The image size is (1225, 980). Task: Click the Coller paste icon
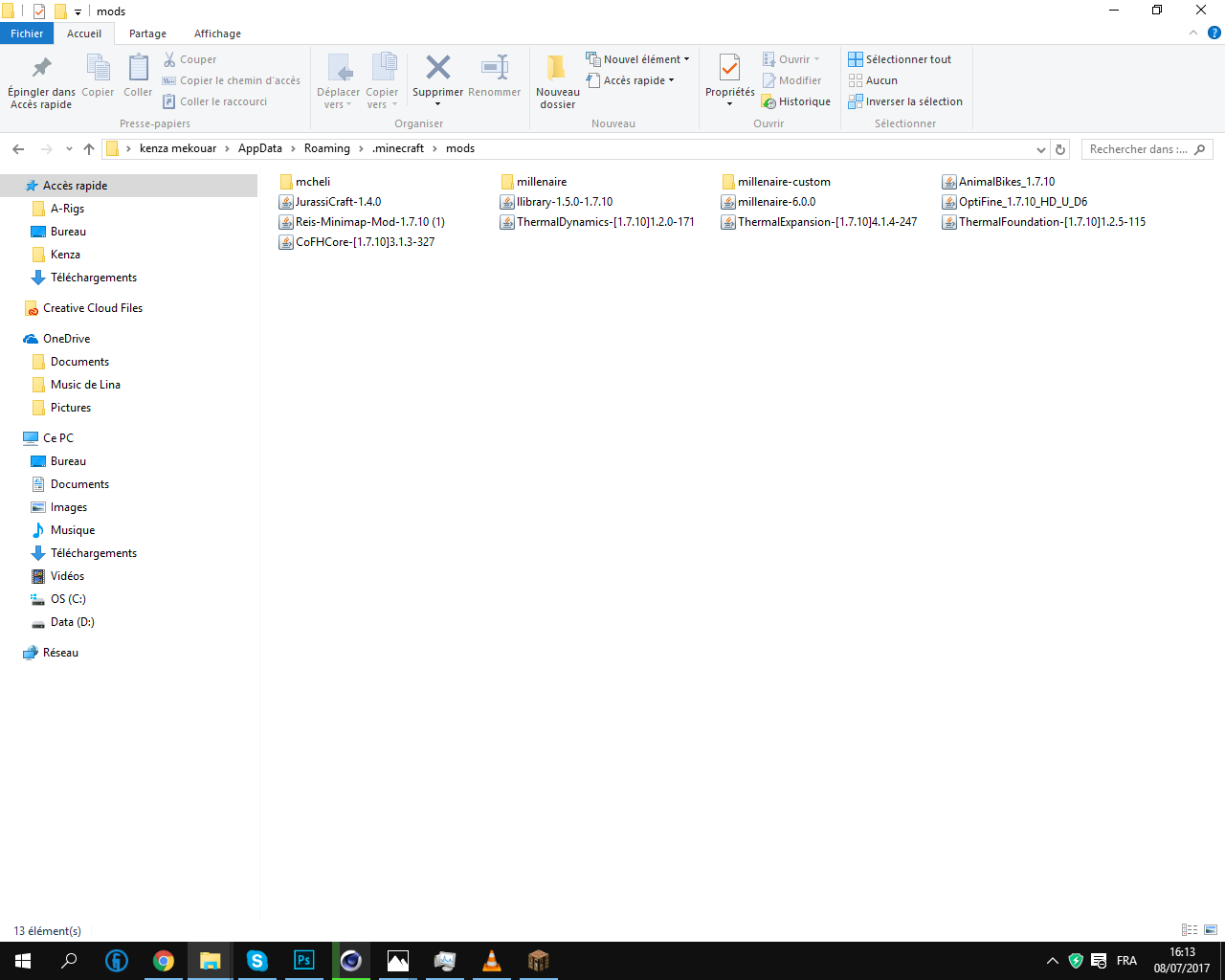tap(138, 76)
